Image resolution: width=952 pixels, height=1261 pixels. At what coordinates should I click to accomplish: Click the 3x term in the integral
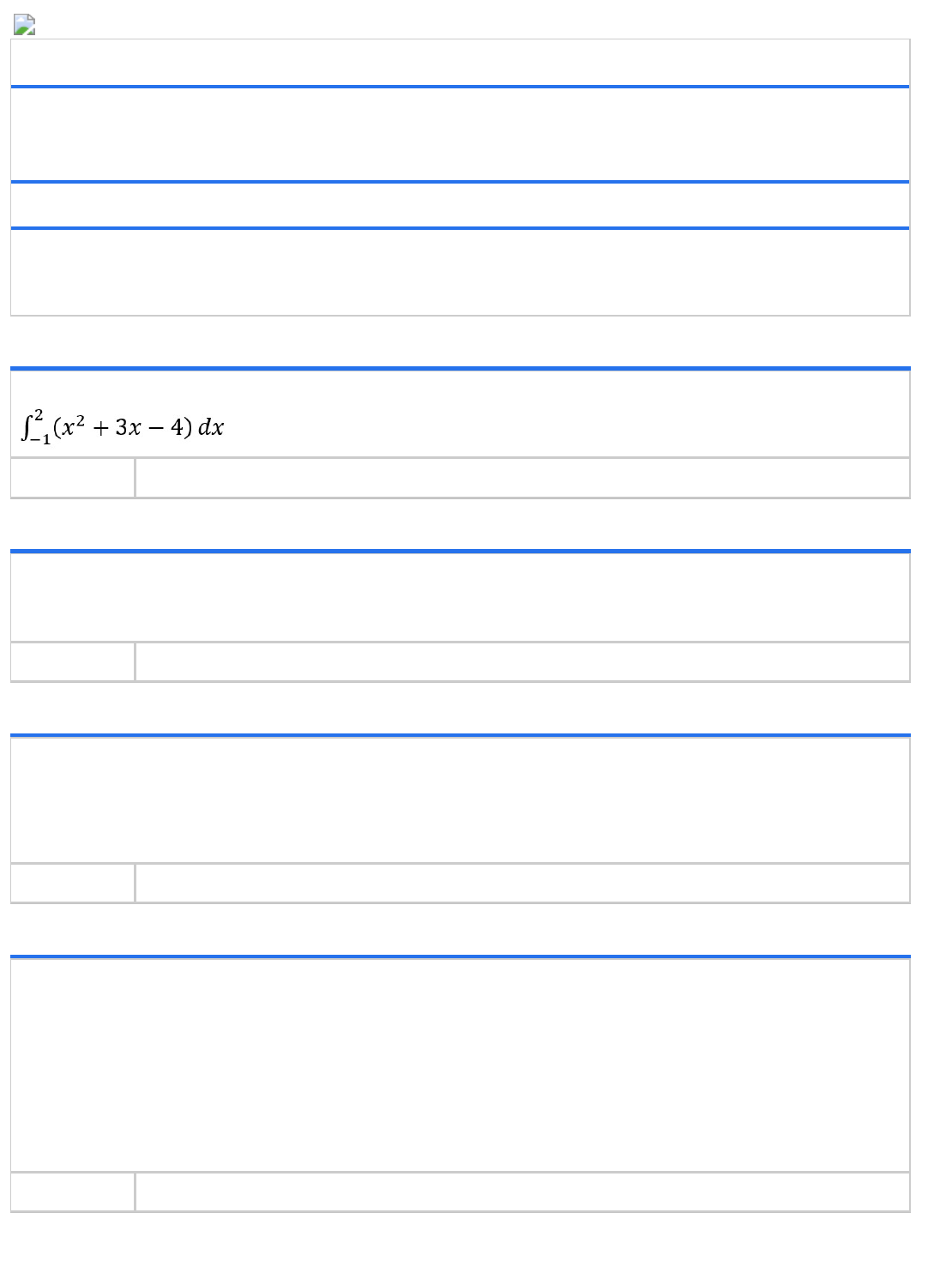(129, 427)
